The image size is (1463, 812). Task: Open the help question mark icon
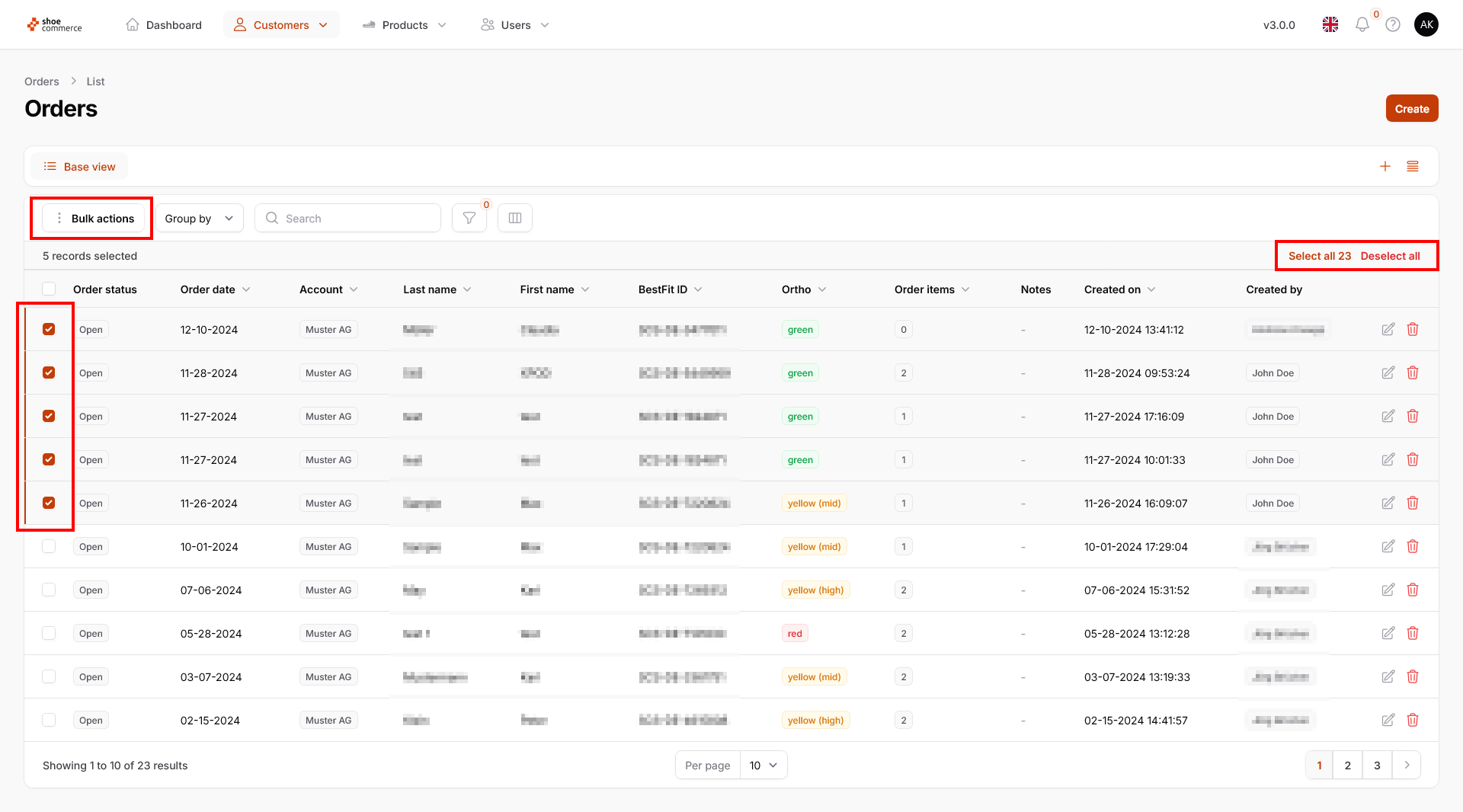[1393, 25]
